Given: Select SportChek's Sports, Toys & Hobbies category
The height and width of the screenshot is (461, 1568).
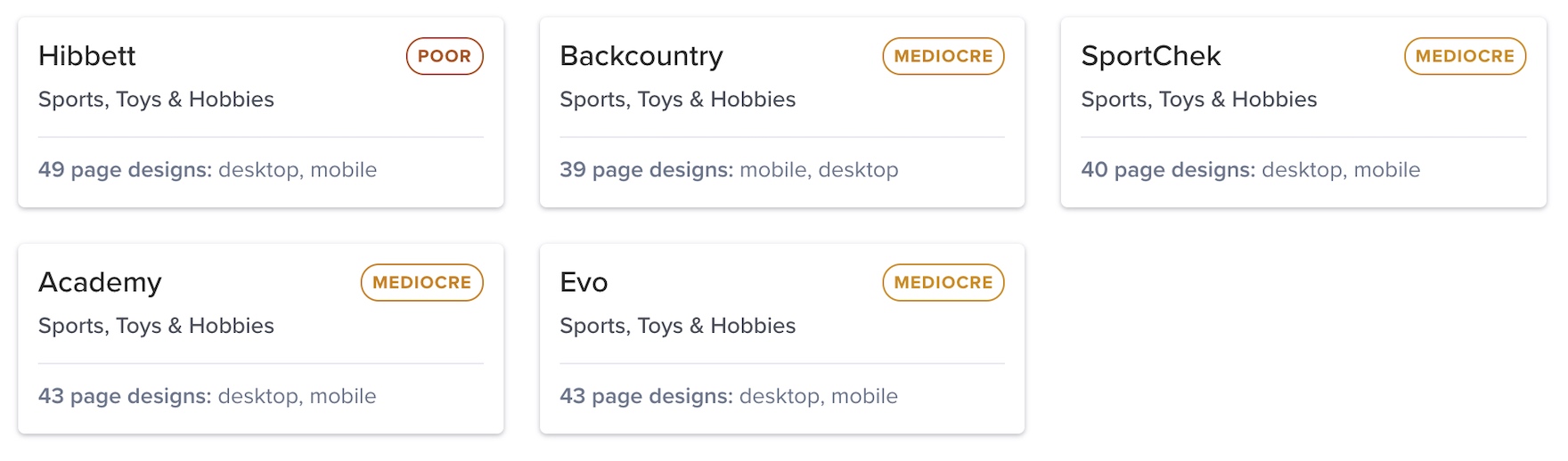Looking at the screenshot, I should [1198, 100].
